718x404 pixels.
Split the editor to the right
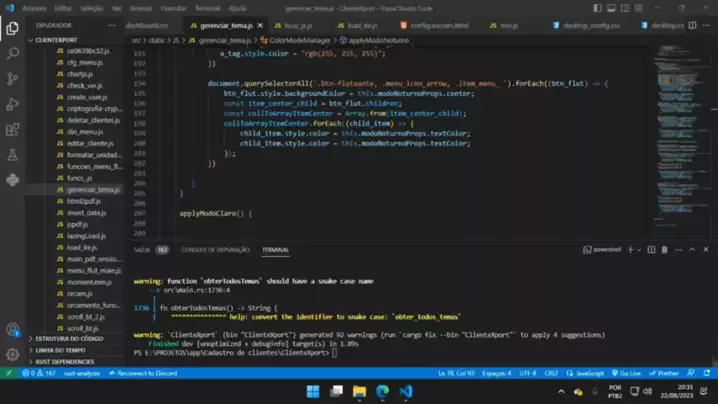click(x=692, y=26)
